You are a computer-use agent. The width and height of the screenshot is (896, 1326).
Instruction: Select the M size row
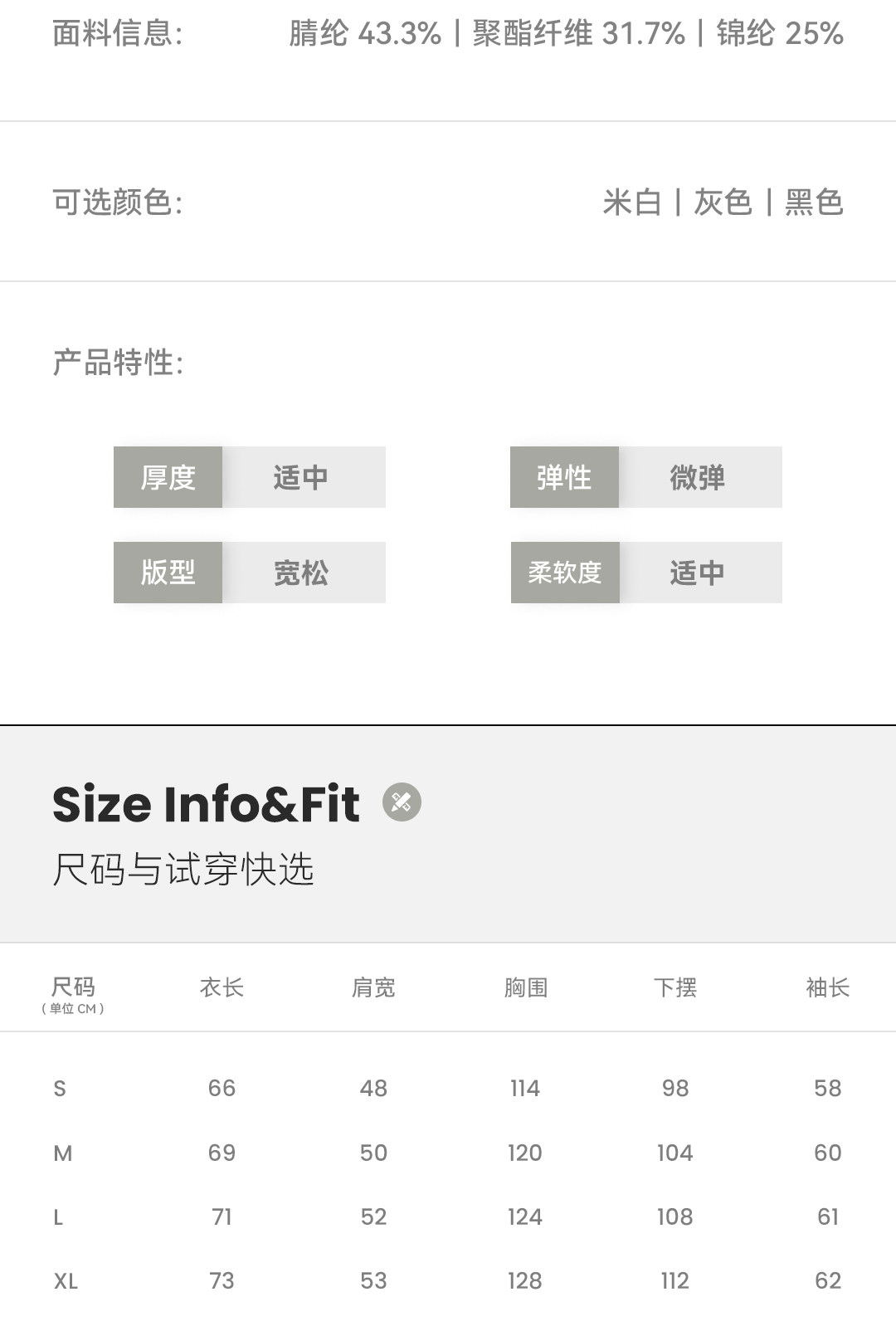(63, 1153)
